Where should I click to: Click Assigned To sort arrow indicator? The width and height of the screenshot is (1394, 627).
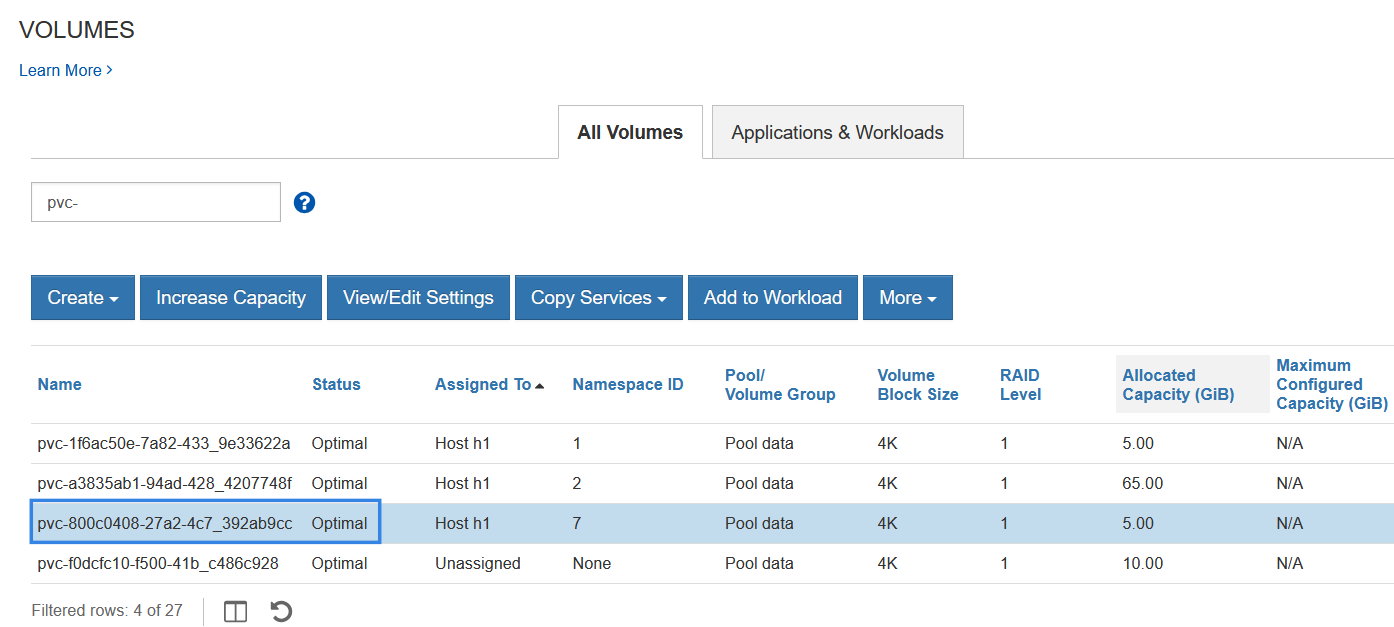540,386
